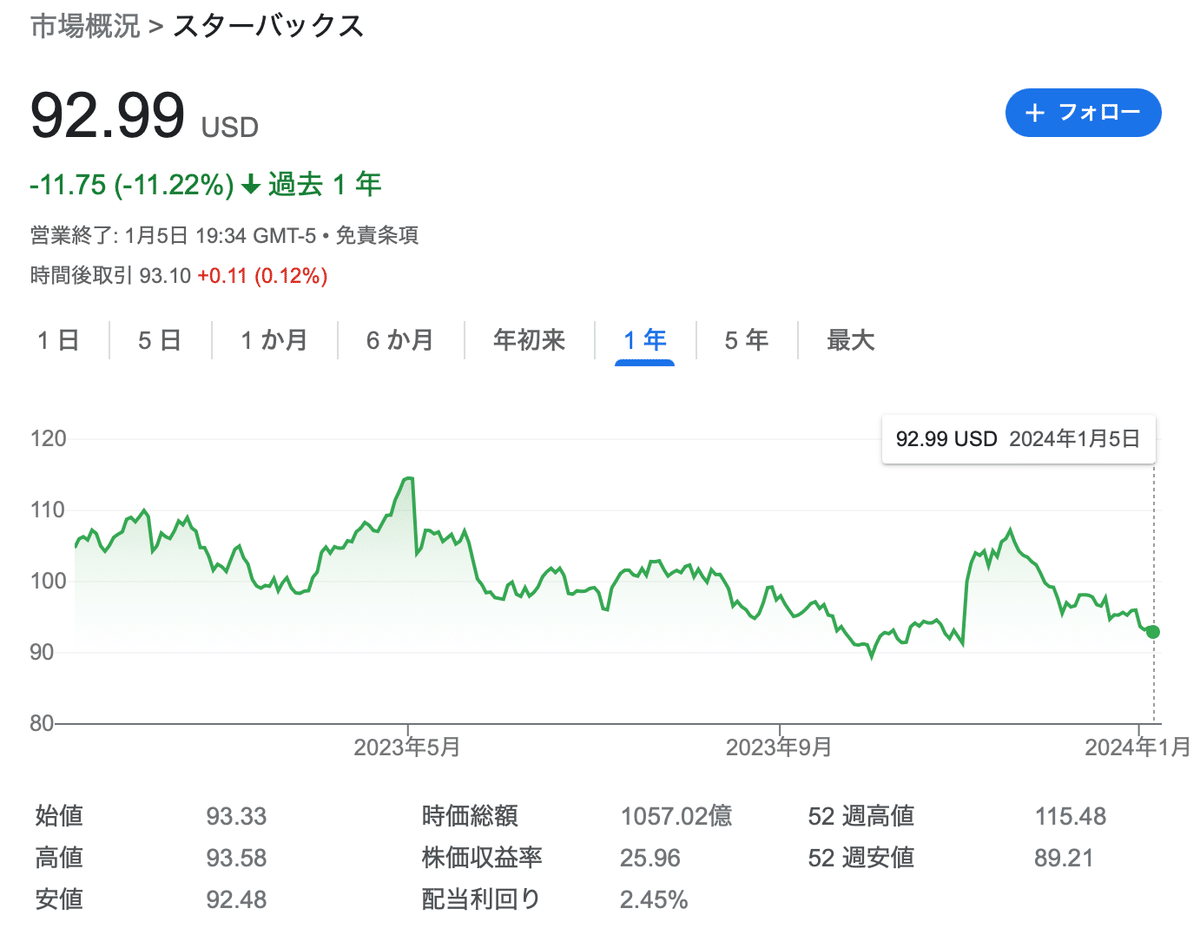Click the フォロー button to follow Starbucks

click(1083, 113)
